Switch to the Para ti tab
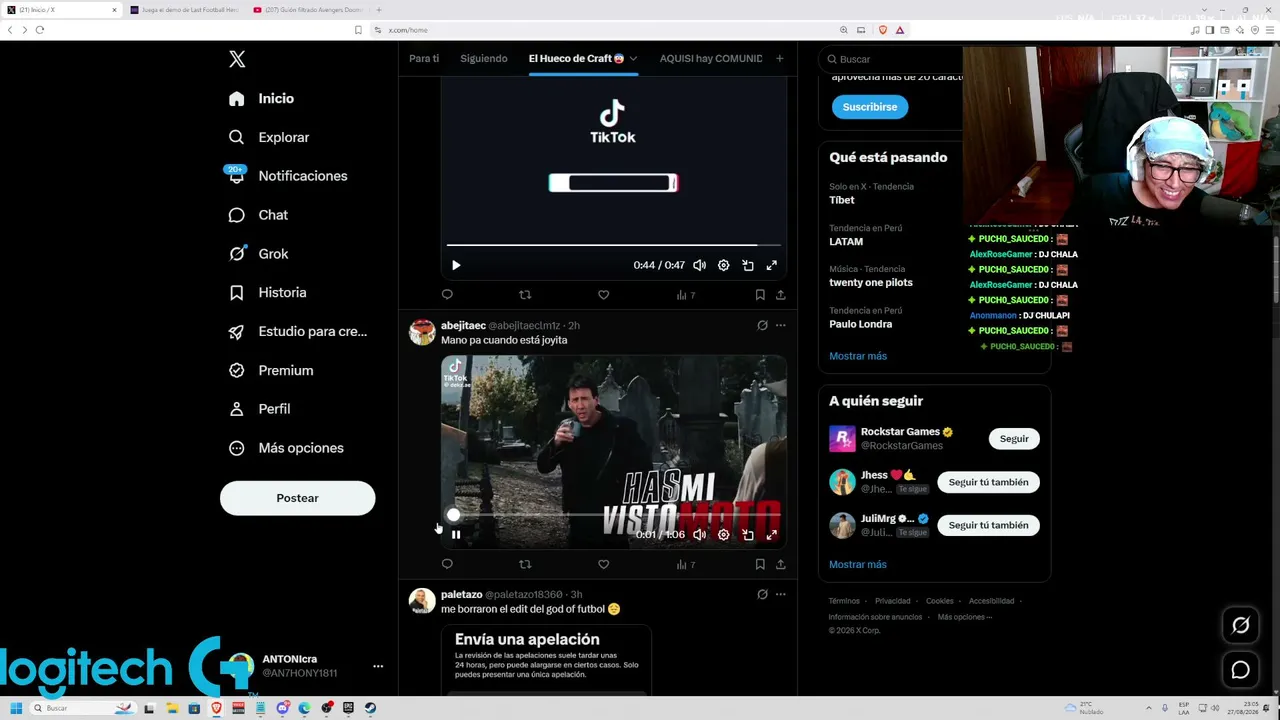Image resolution: width=1280 pixels, height=720 pixels. click(424, 58)
